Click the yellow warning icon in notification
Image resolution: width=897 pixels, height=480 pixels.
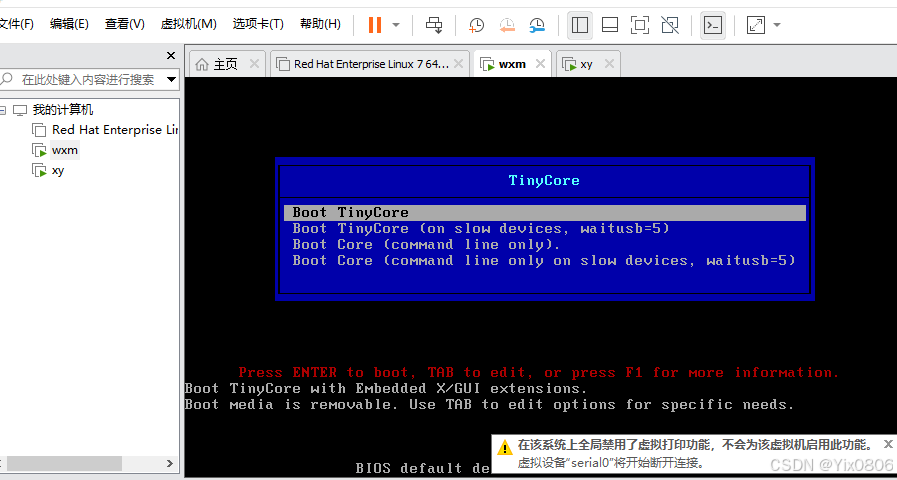pos(505,447)
